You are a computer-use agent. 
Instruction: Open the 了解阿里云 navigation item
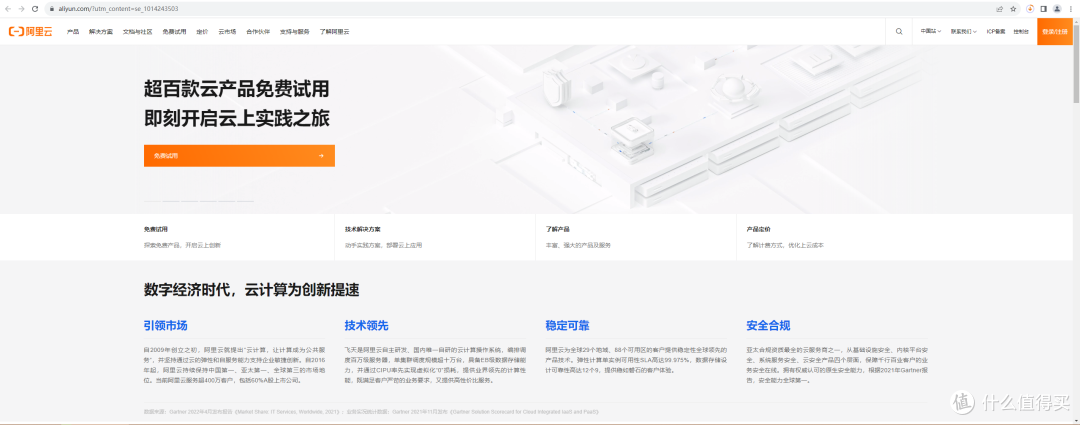335,32
